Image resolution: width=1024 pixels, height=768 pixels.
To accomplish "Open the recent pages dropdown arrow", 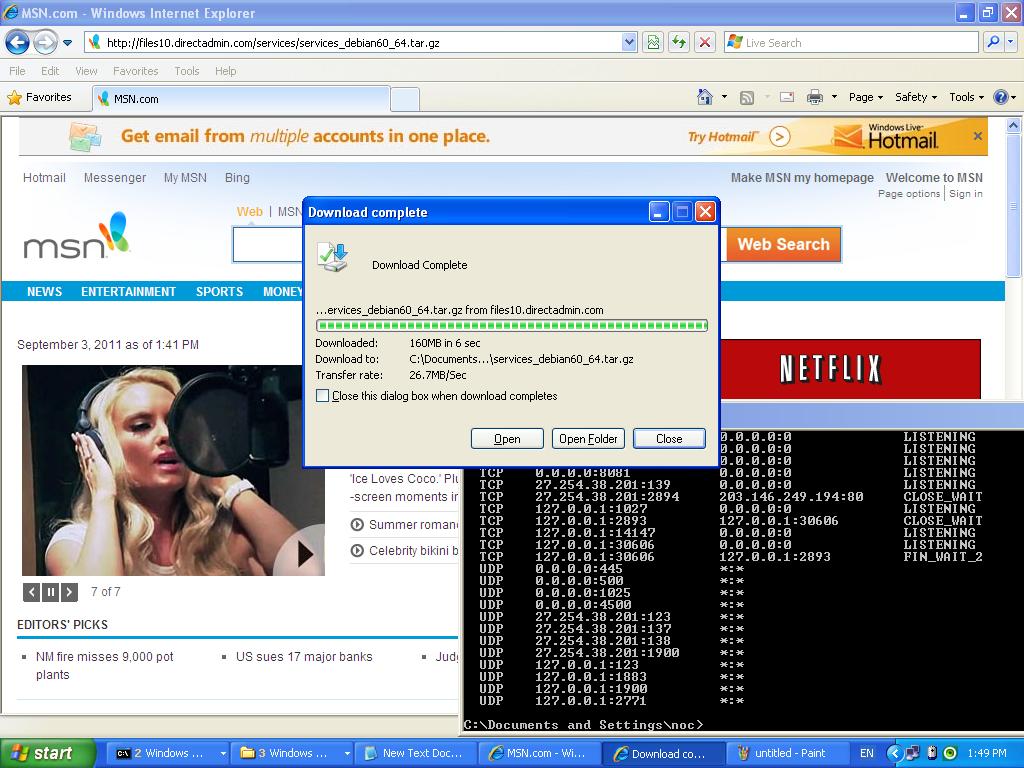I will pos(67,43).
